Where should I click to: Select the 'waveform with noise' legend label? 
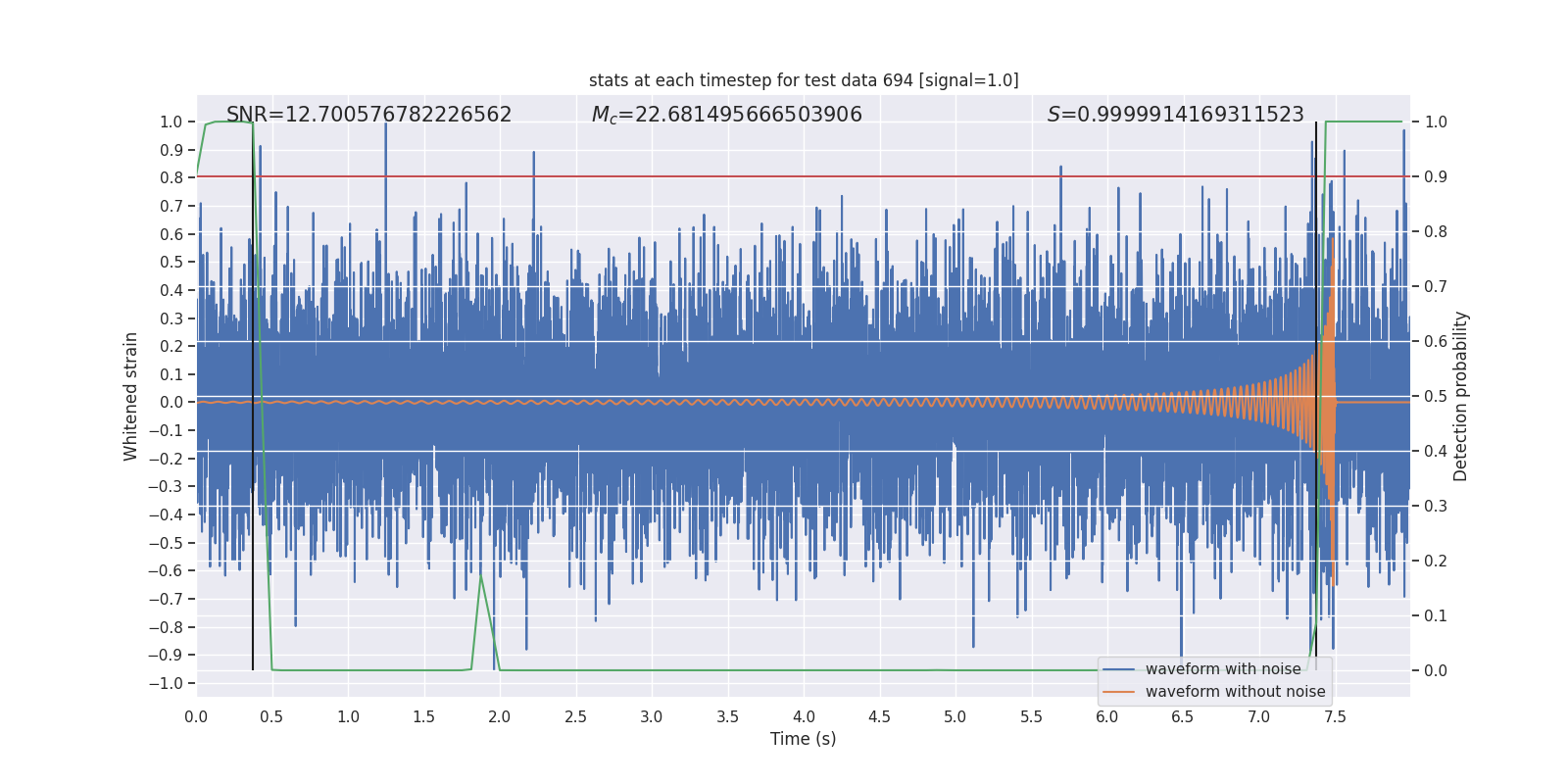[1223, 669]
